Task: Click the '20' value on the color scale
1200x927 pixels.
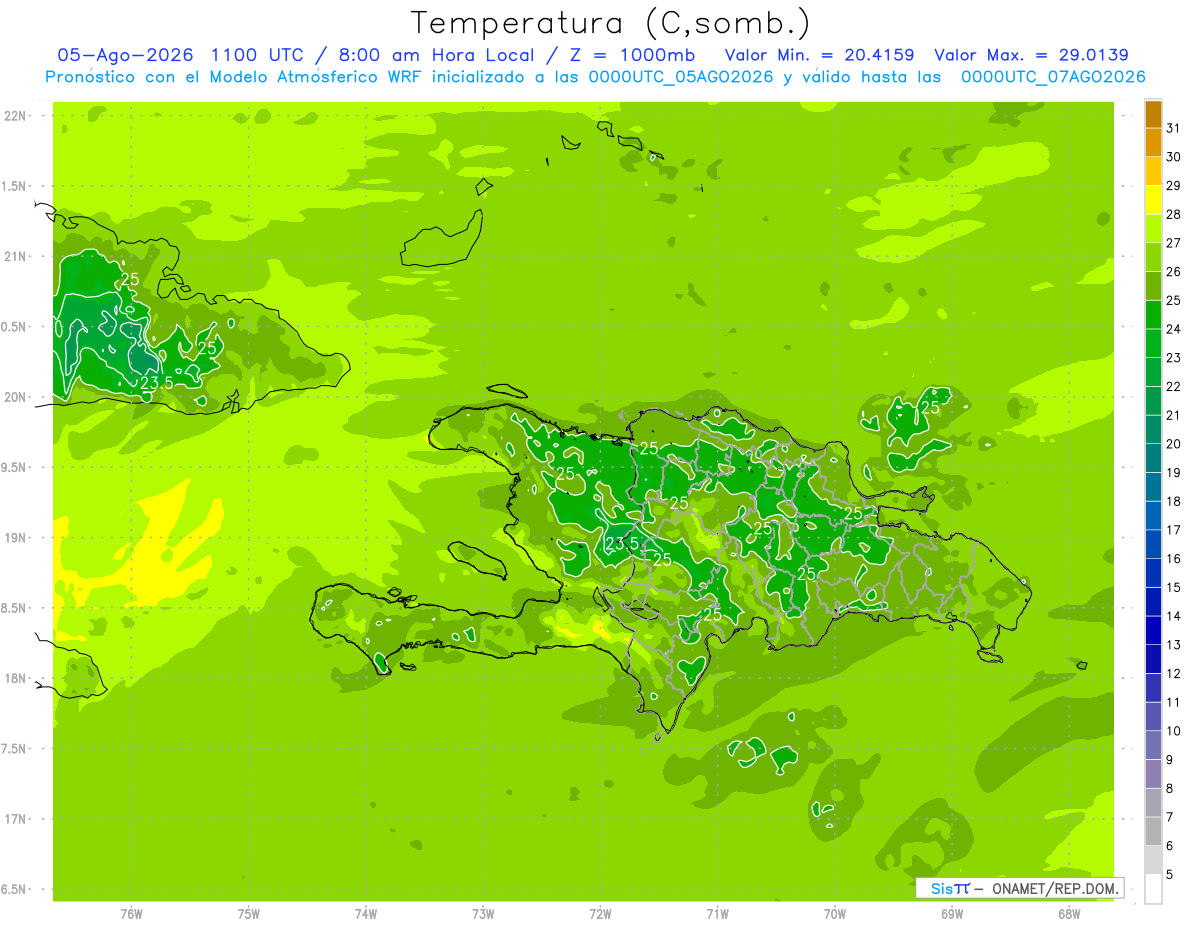Action: pos(1173,443)
